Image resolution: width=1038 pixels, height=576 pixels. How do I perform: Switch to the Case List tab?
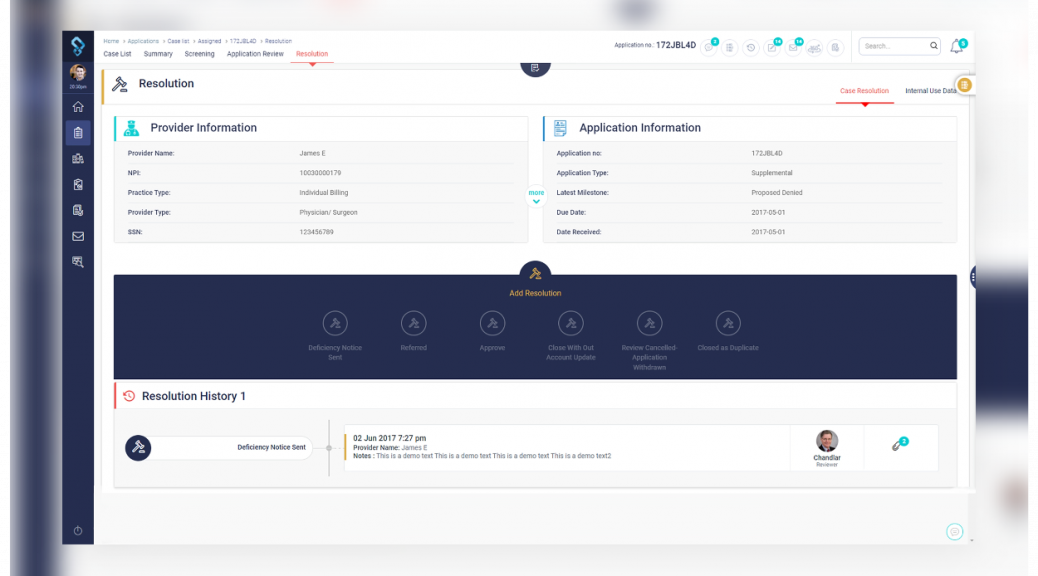(117, 54)
